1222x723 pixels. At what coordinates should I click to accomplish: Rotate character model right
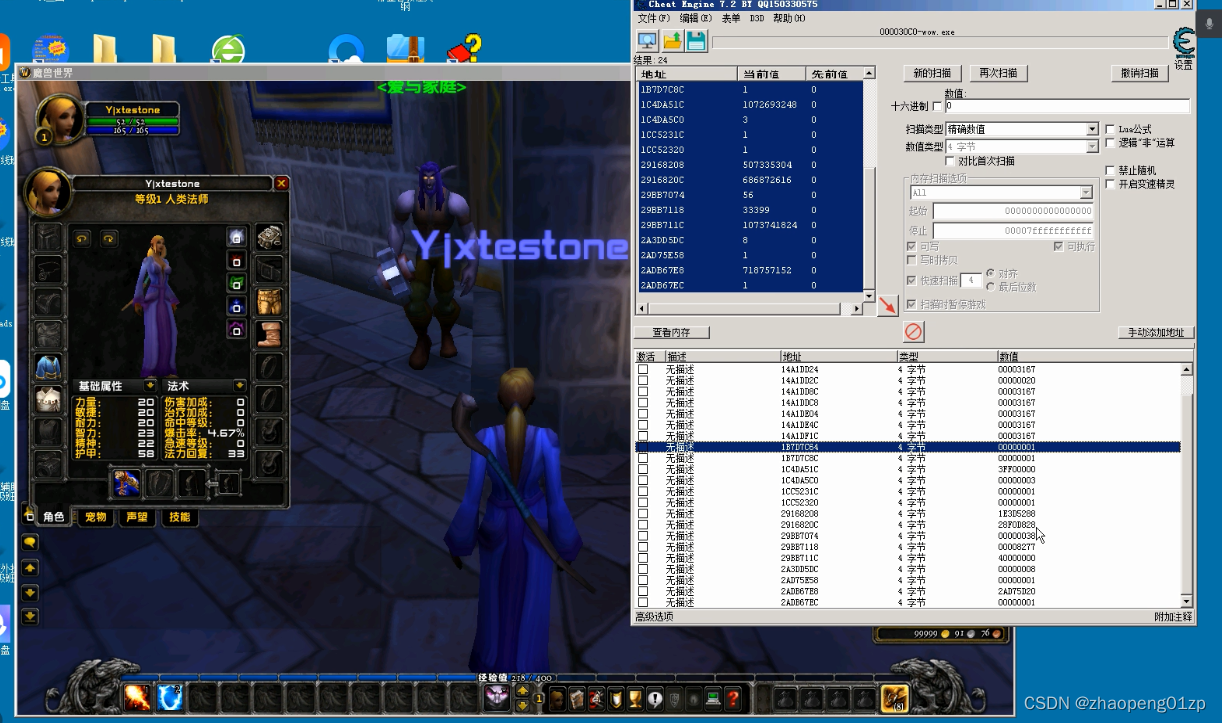(109, 238)
